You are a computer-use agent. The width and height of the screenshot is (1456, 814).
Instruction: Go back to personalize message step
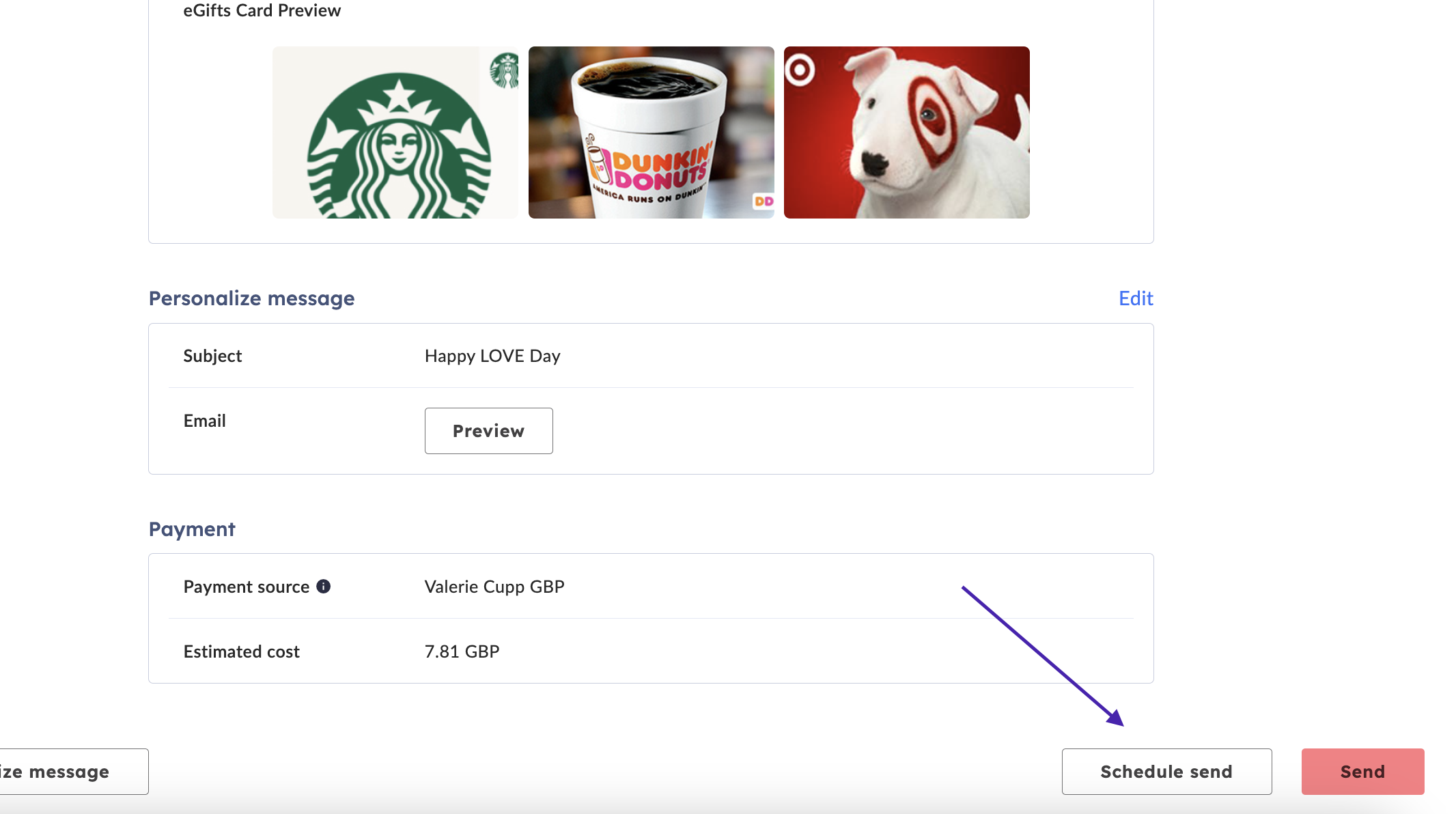point(74,772)
